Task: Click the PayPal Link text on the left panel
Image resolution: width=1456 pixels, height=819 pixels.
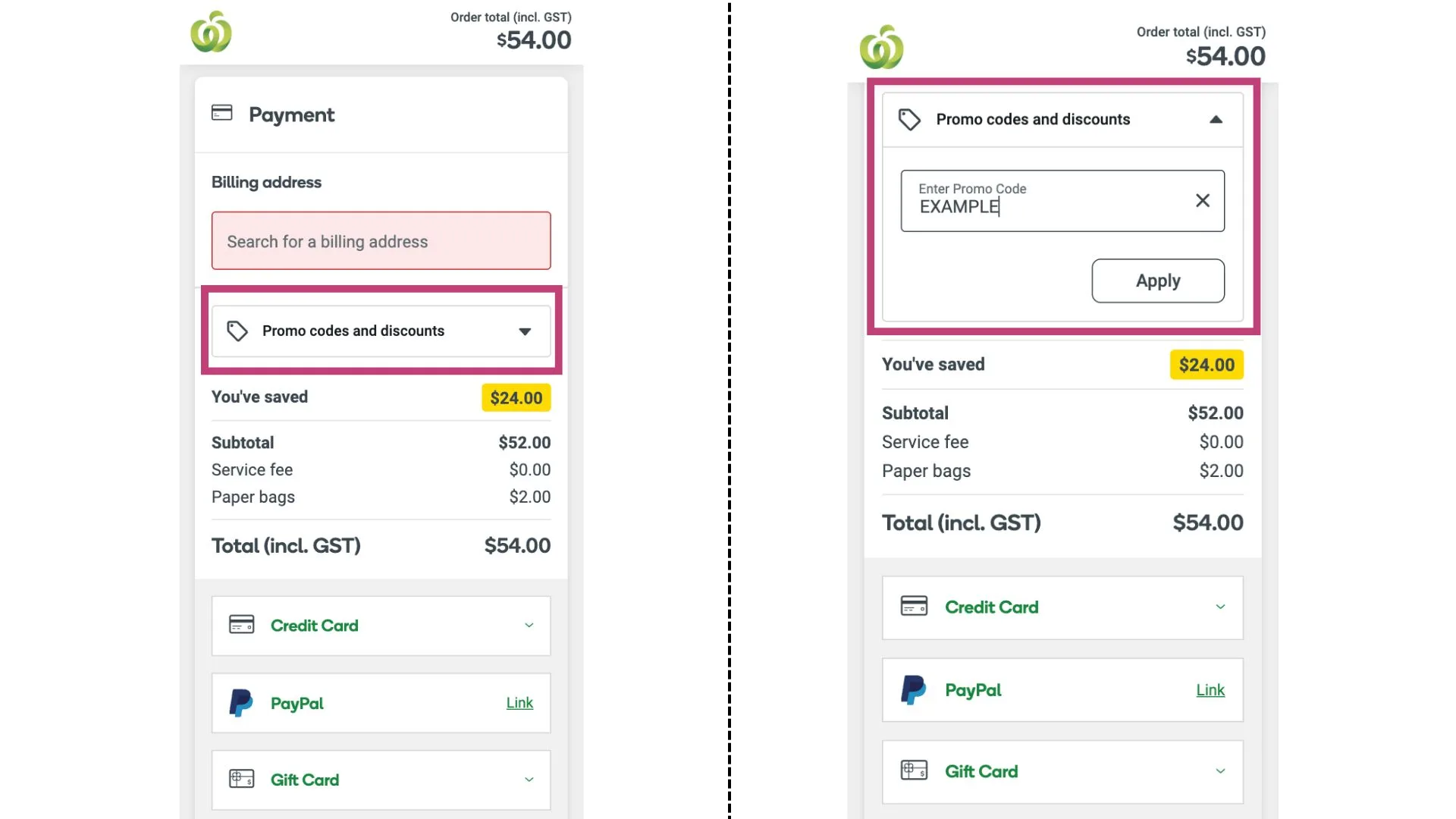Action: [519, 703]
